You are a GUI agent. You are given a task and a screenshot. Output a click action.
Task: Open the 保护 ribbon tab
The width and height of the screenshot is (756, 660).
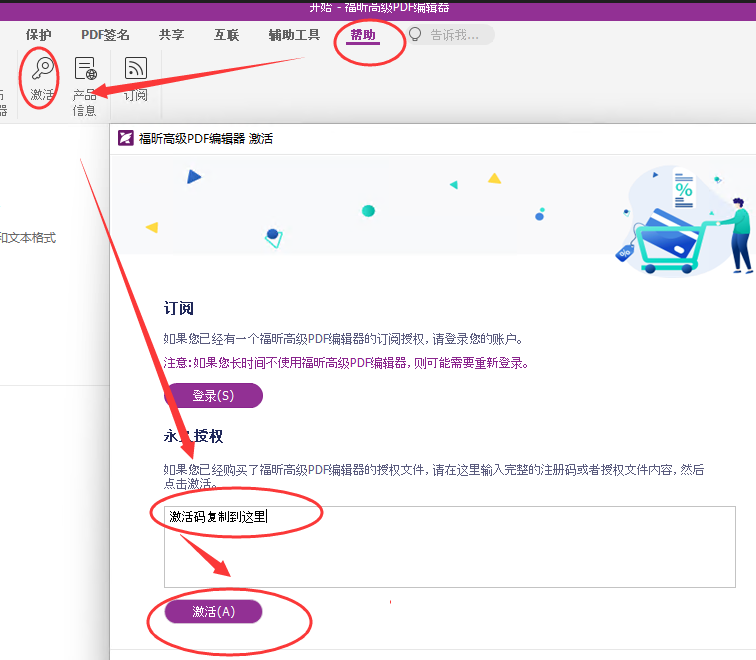39,35
